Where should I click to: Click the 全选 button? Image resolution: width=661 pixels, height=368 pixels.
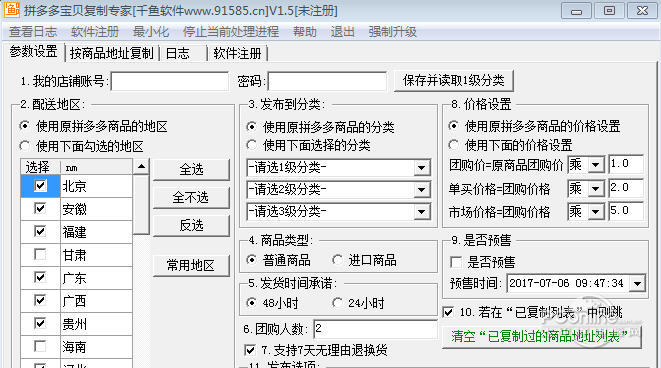point(191,169)
